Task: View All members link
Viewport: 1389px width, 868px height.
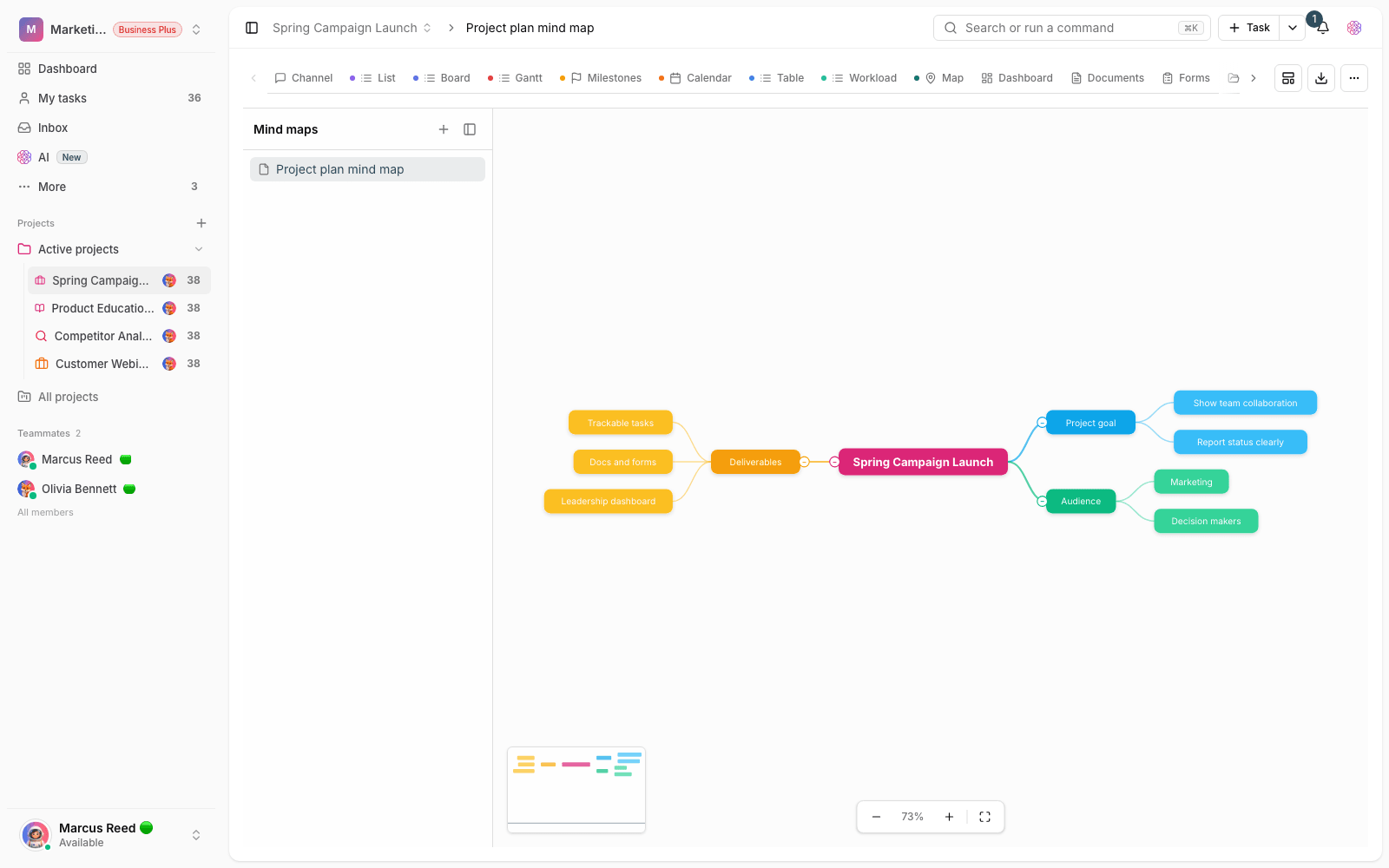Action: click(45, 512)
